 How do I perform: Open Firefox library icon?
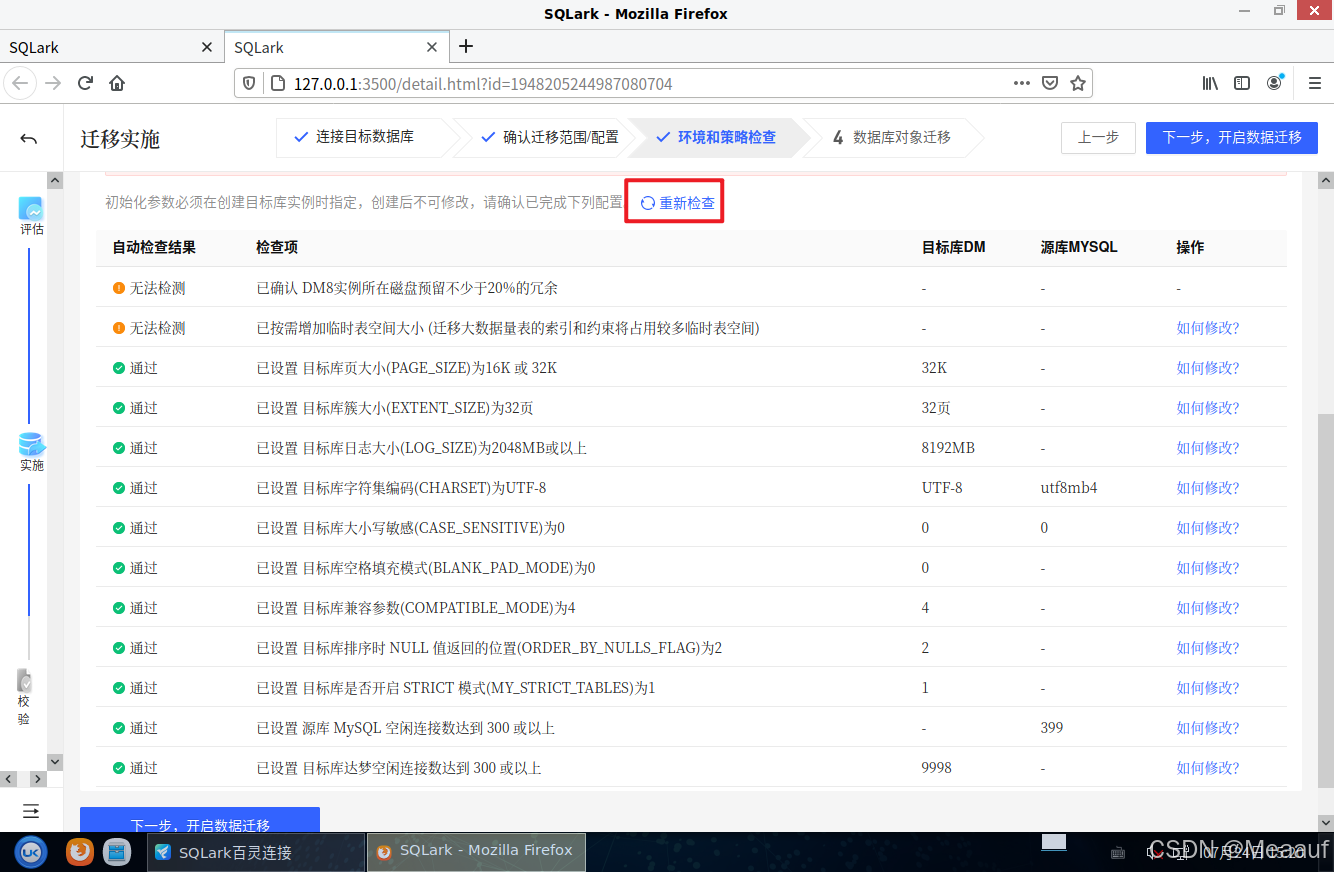pos(1210,83)
